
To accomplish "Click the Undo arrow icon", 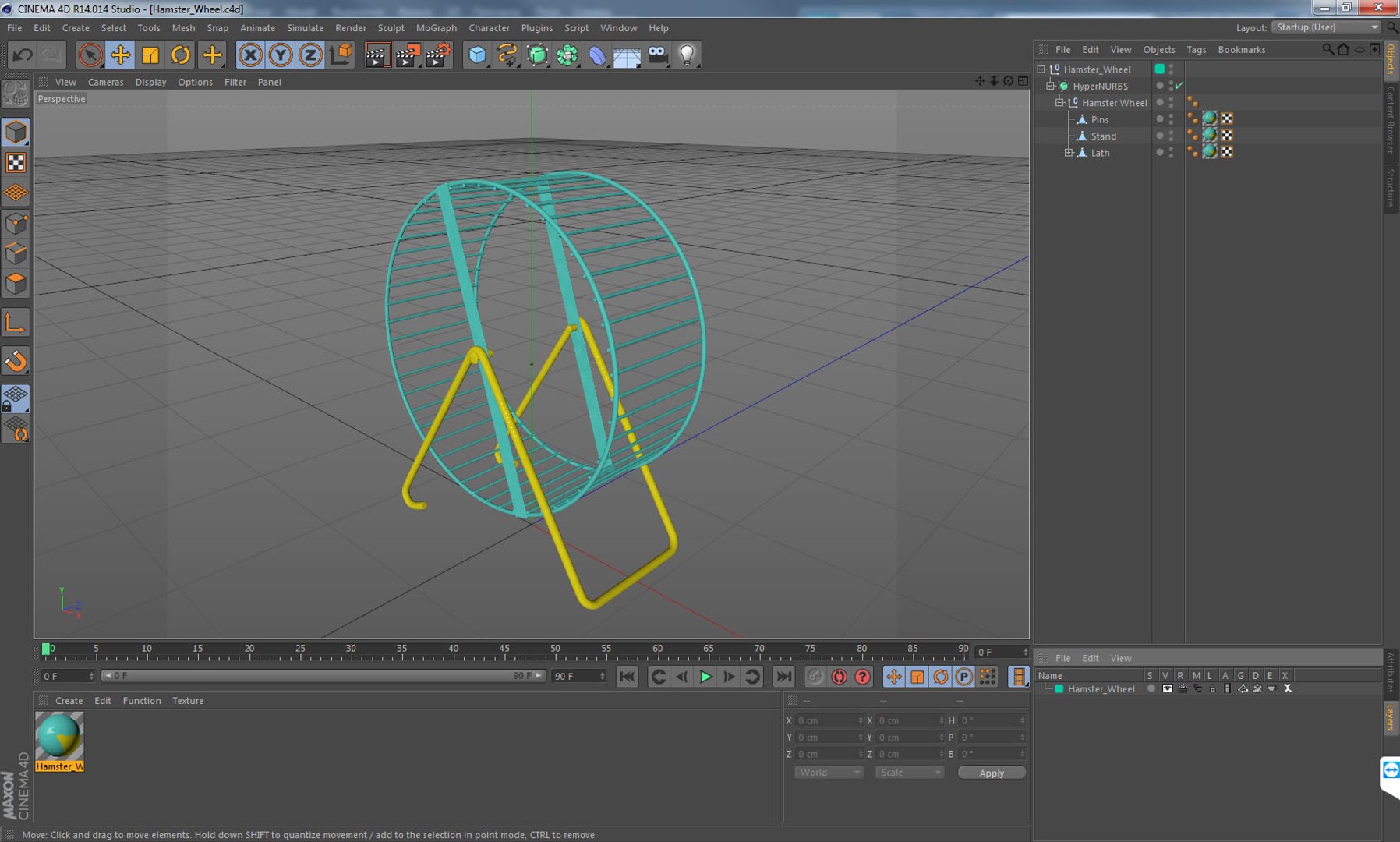I will (x=22, y=55).
